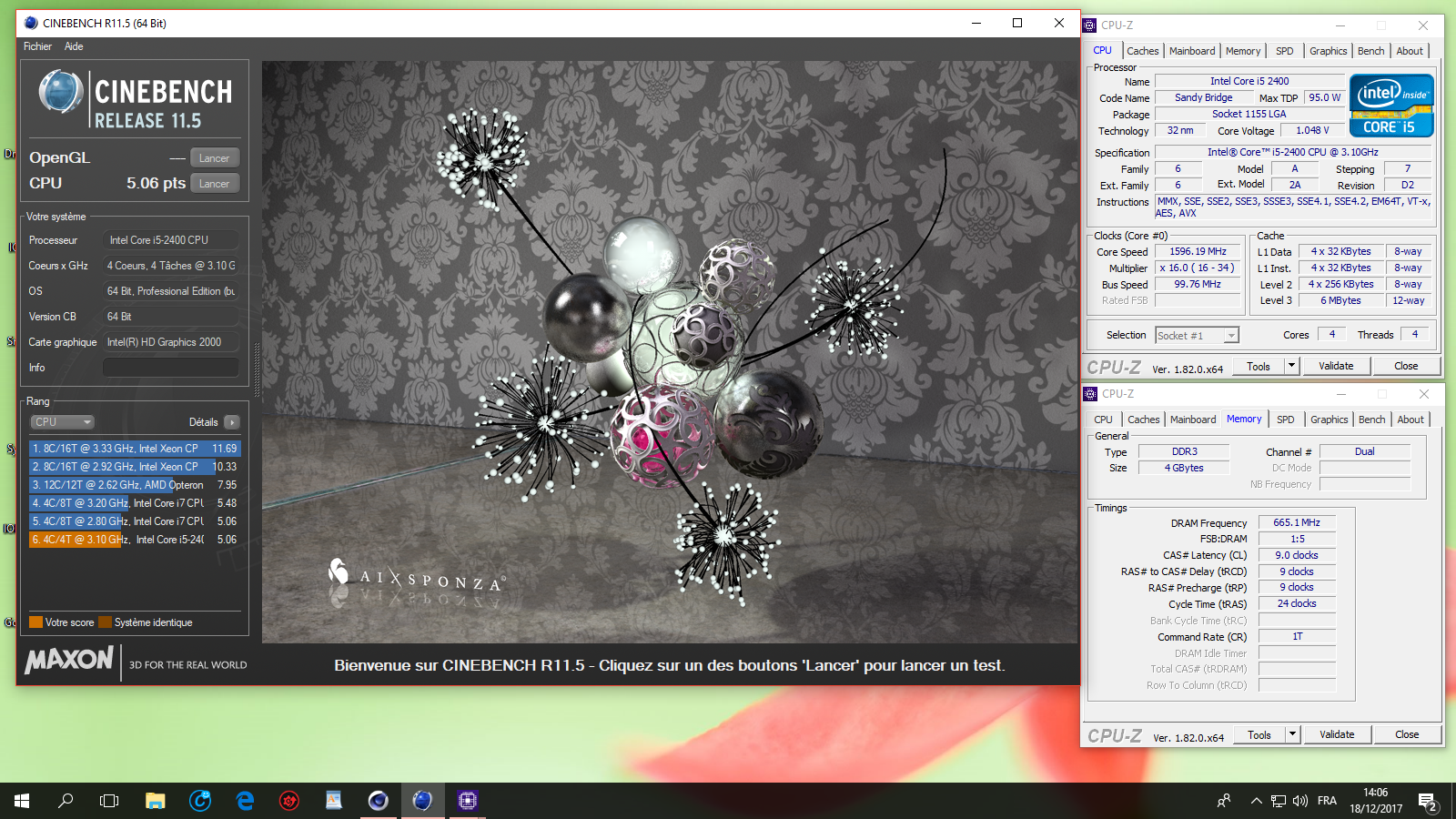Open the blue swirl browser taskbar icon
The image size is (1456, 819).
click(x=200, y=801)
